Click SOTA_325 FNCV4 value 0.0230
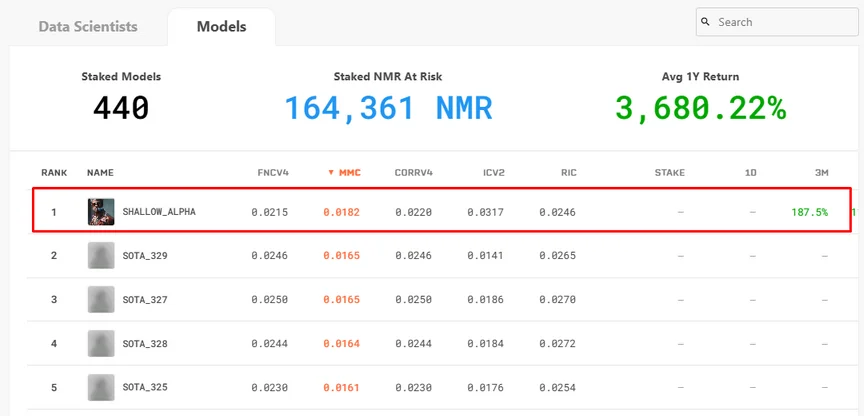Image resolution: width=864 pixels, height=416 pixels. tap(270, 387)
